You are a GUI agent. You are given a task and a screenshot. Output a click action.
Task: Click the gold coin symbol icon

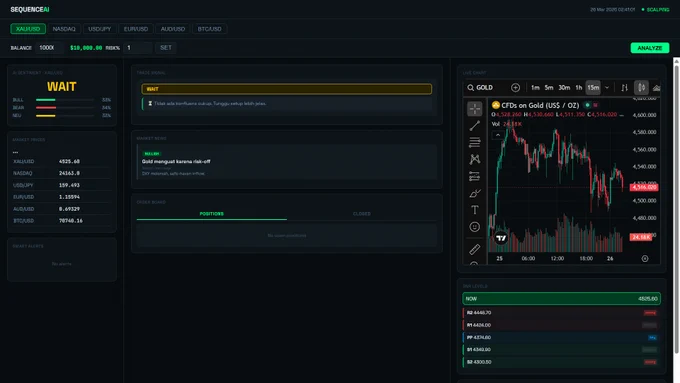[496, 105]
